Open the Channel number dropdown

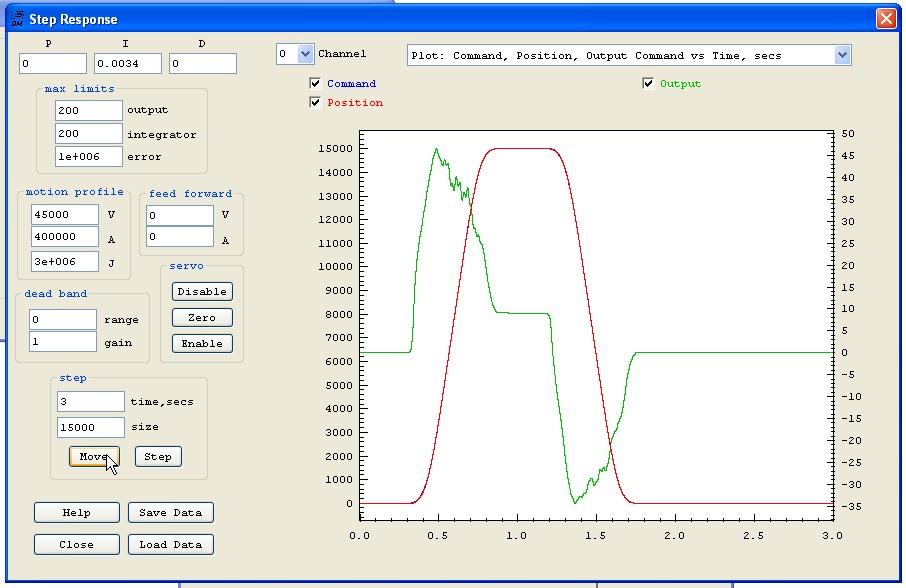(x=305, y=54)
